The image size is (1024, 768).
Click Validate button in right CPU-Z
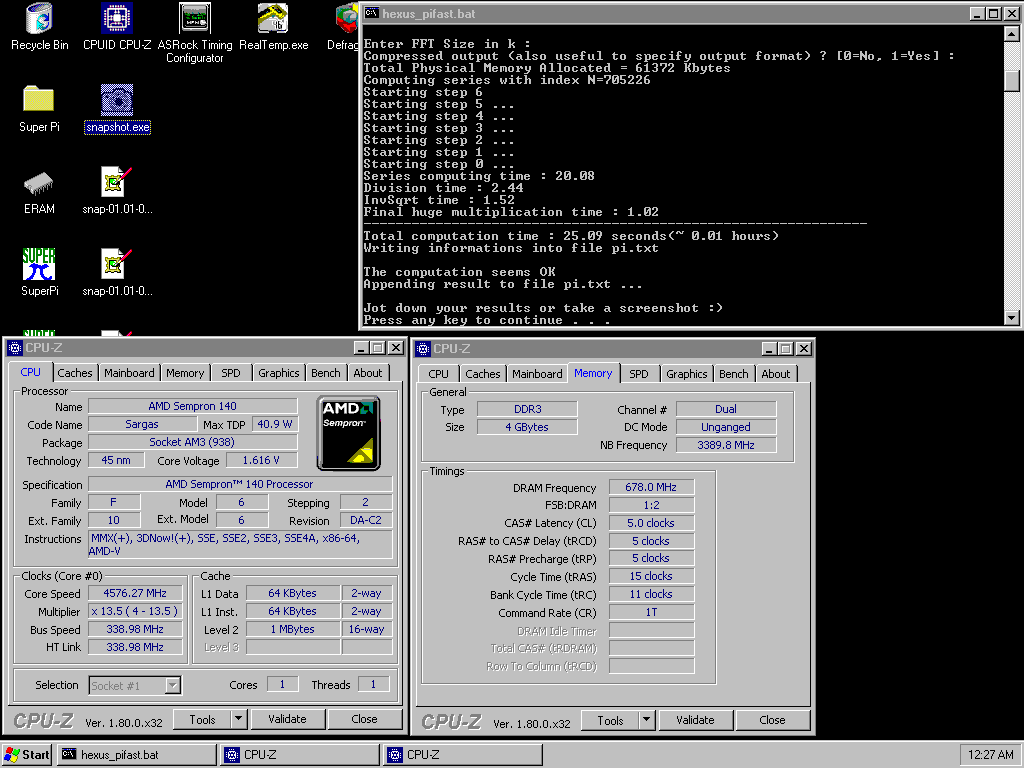(x=696, y=720)
